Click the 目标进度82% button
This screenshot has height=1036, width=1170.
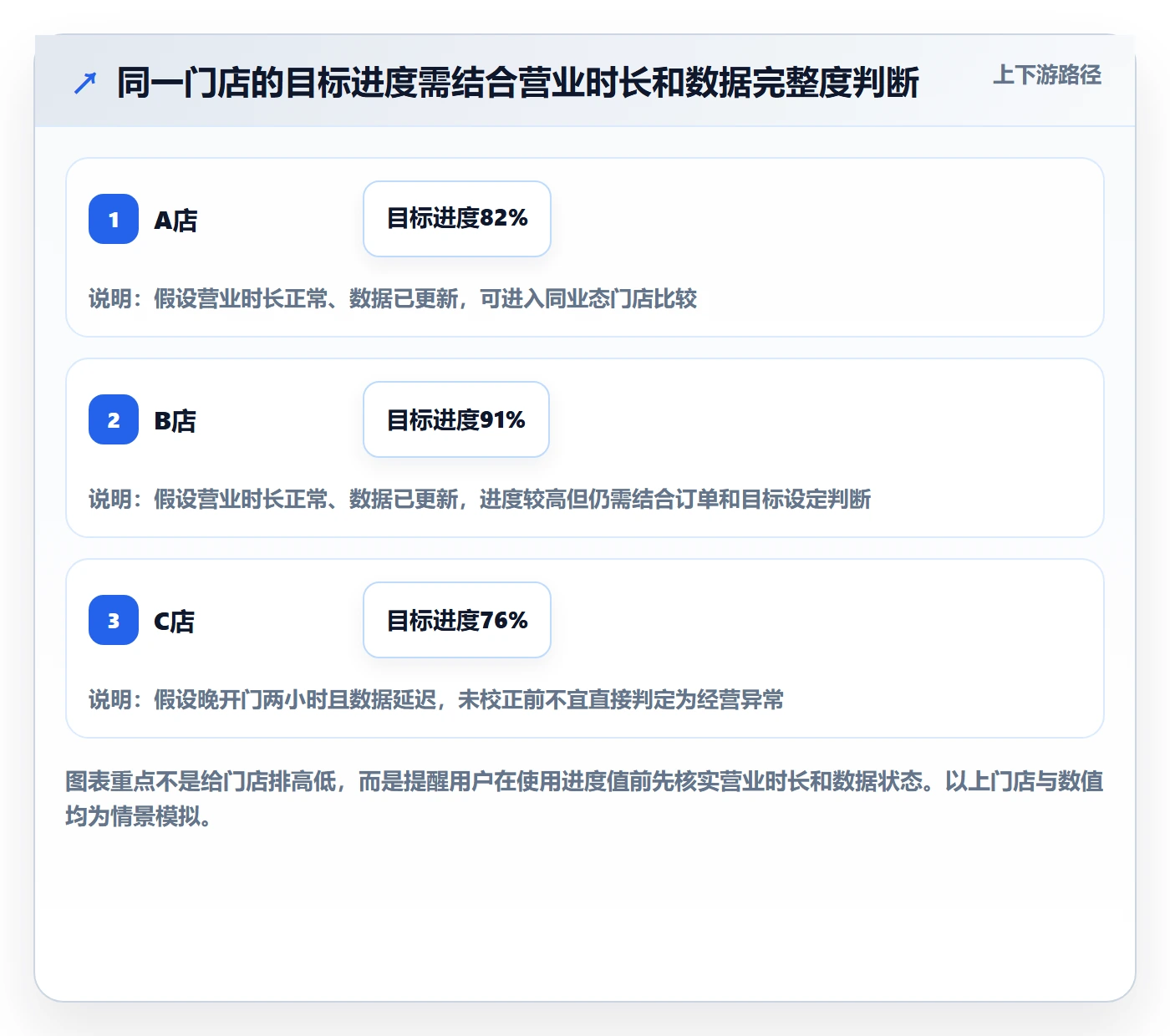(457, 219)
